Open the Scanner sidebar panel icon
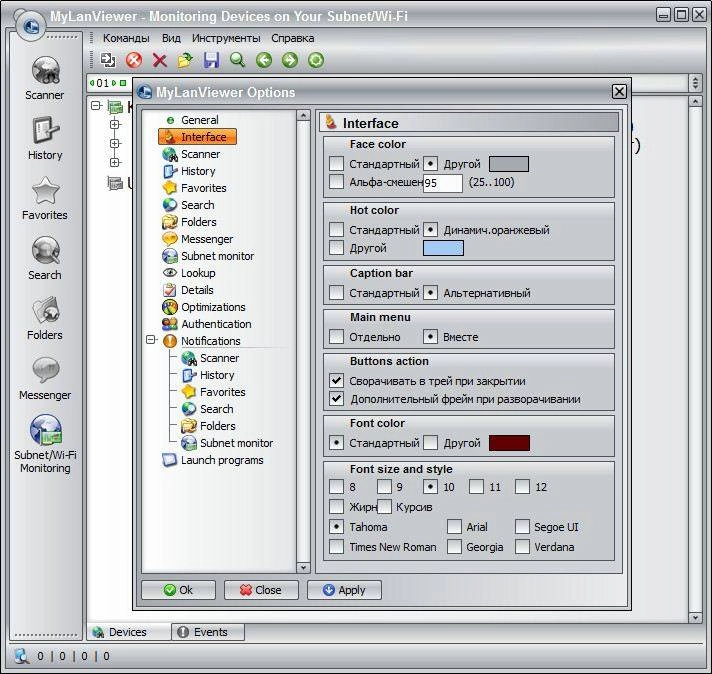 pyautogui.click(x=45, y=70)
